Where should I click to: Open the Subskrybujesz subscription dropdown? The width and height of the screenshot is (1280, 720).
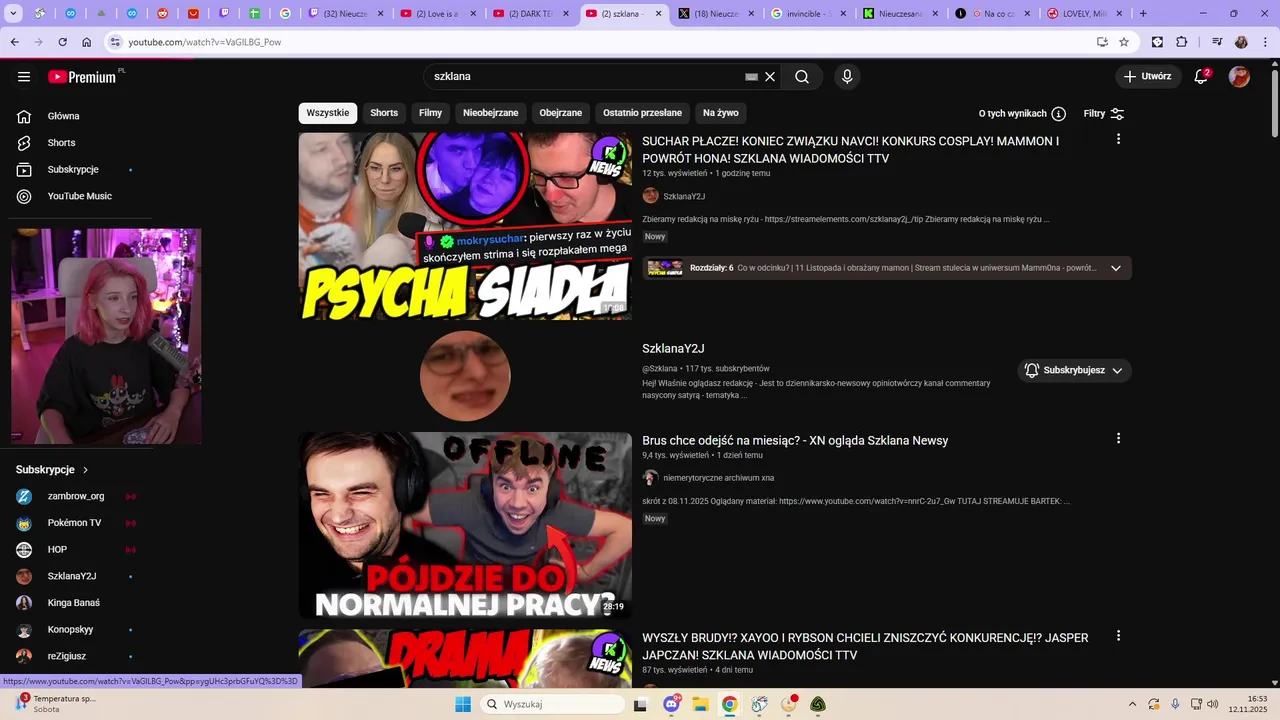[x=1074, y=370]
